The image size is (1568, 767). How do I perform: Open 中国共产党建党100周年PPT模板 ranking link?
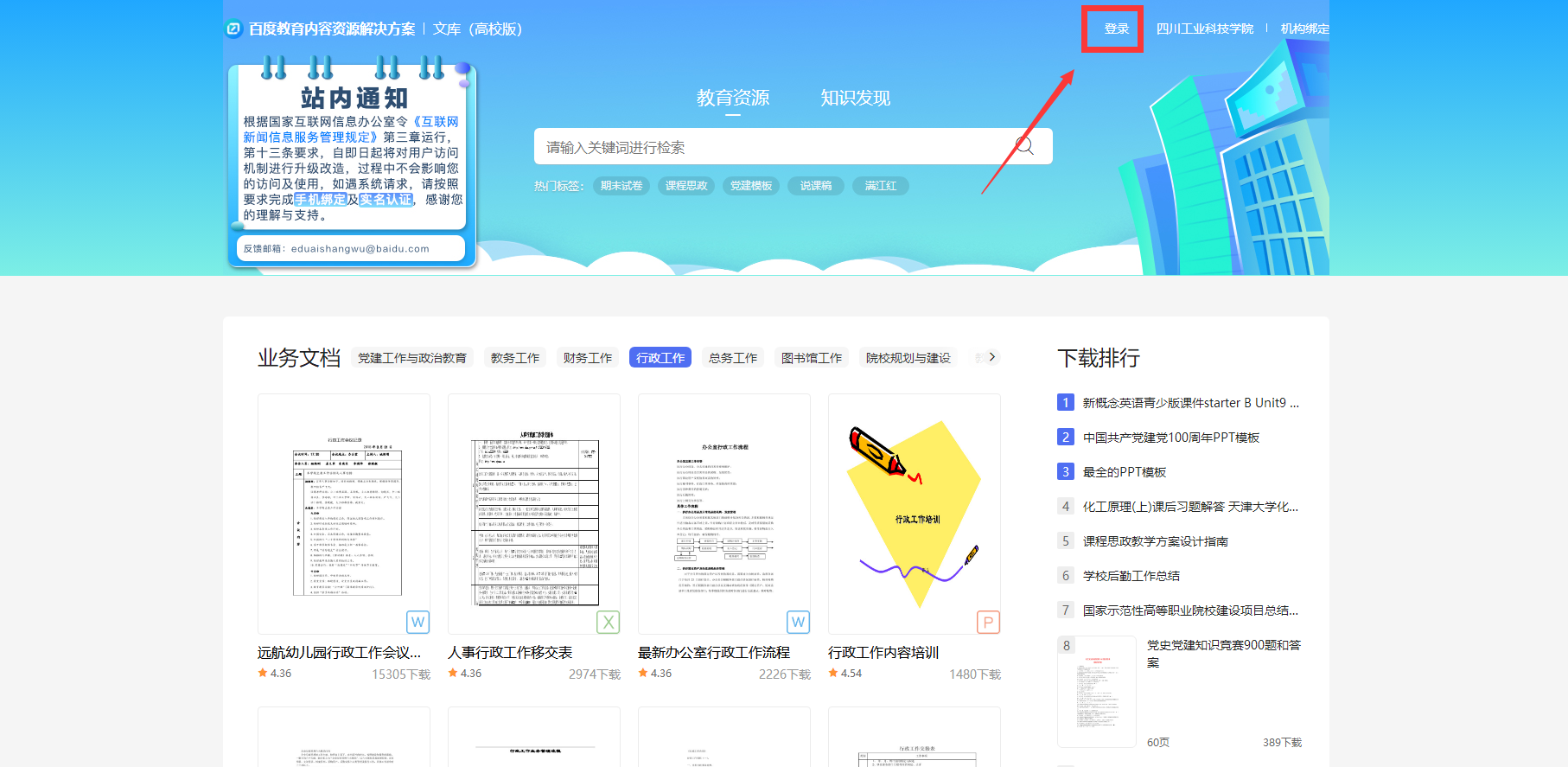pos(1170,438)
